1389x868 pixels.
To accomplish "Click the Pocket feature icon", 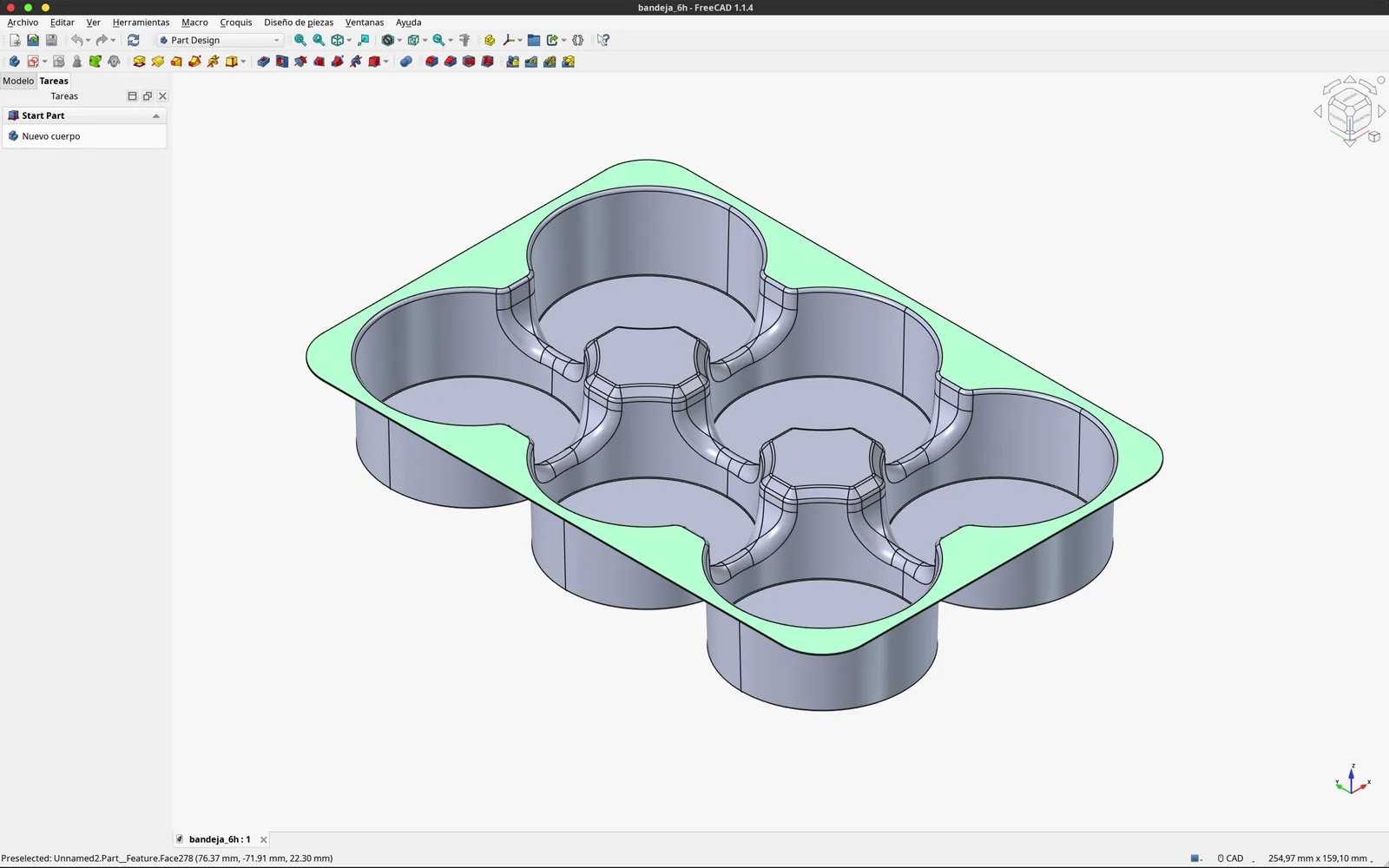I will 263,62.
